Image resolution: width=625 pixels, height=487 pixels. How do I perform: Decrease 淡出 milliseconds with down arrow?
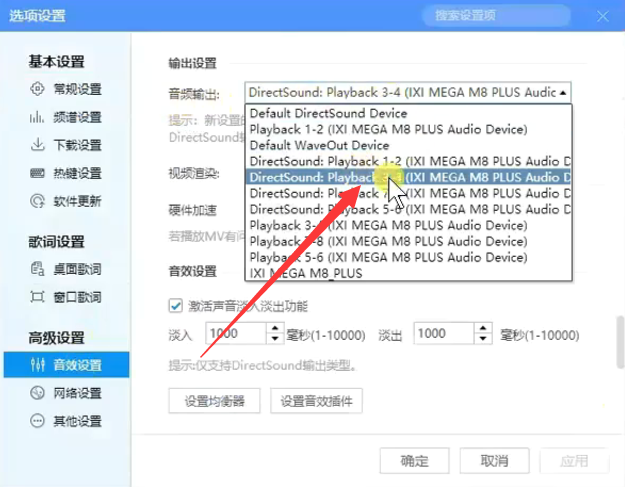(483, 339)
